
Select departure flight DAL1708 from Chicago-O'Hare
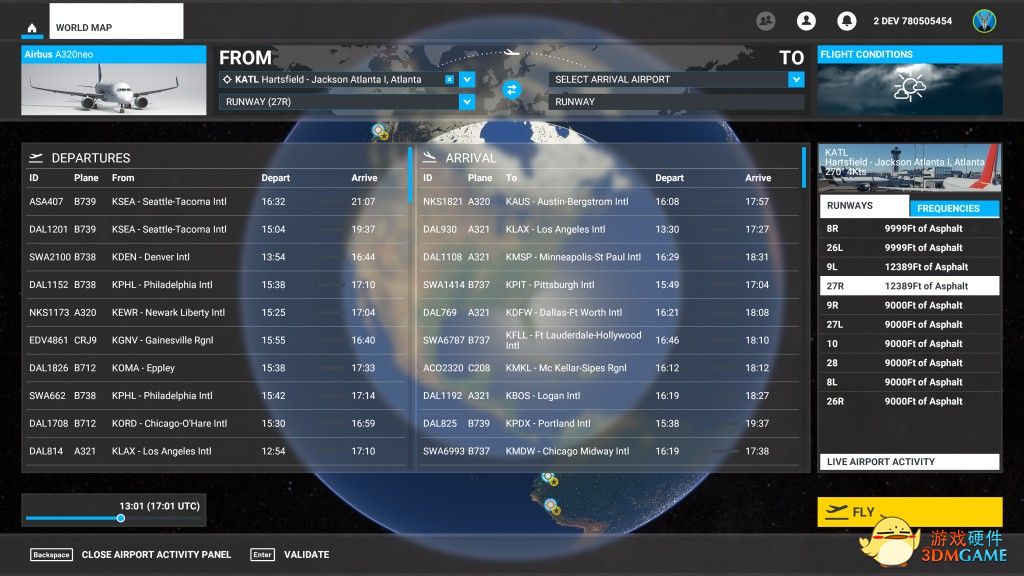click(x=216, y=424)
